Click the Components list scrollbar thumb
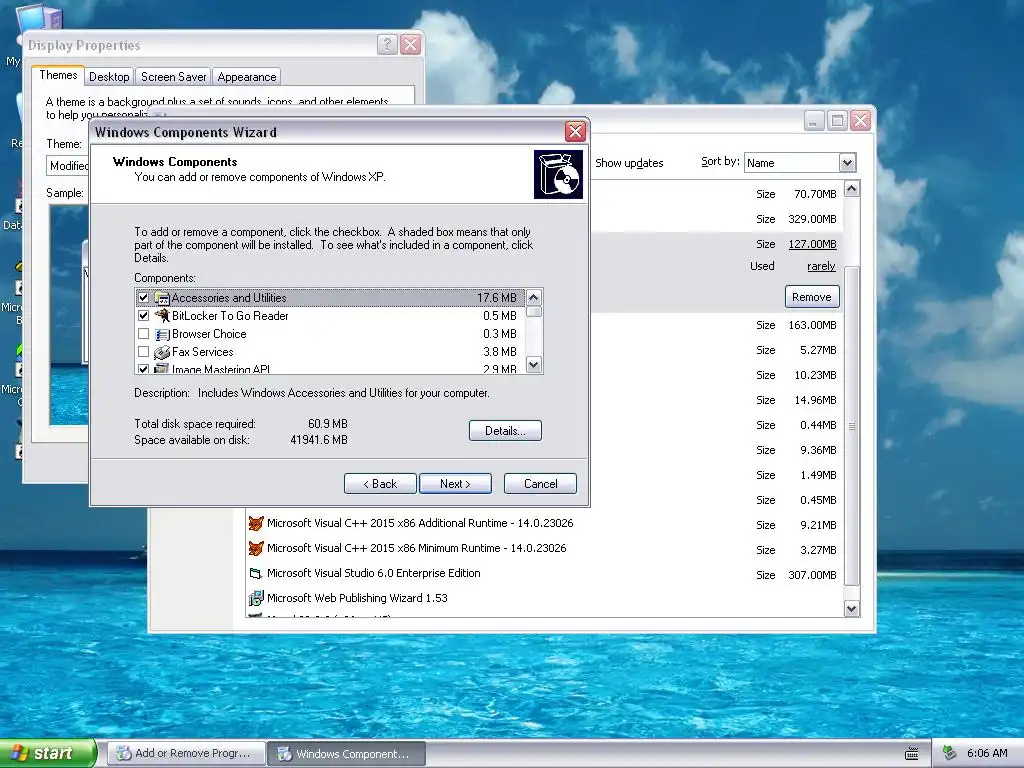Screen dimensions: 1024x768 (534, 312)
